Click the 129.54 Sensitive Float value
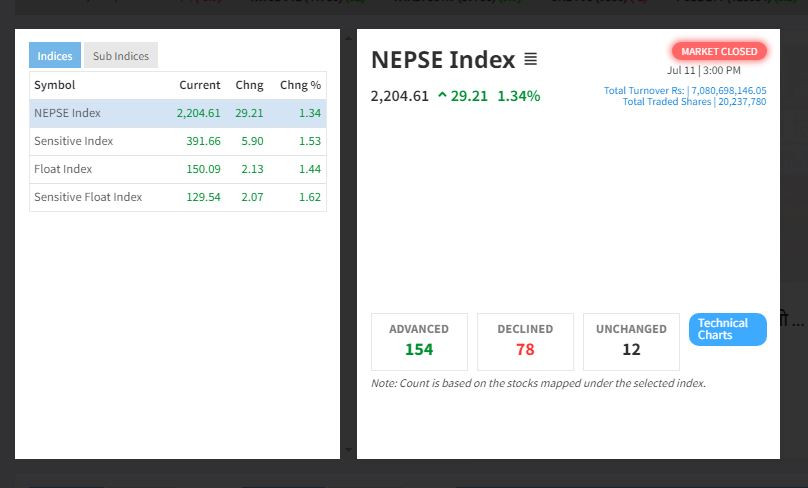The image size is (808, 488). click(x=203, y=197)
